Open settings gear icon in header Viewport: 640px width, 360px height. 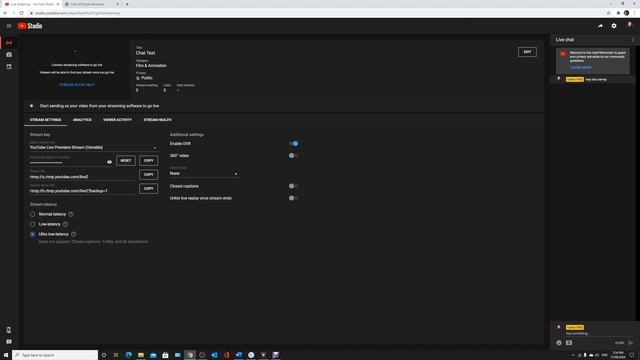pyautogui.click(x=614, y=26)
